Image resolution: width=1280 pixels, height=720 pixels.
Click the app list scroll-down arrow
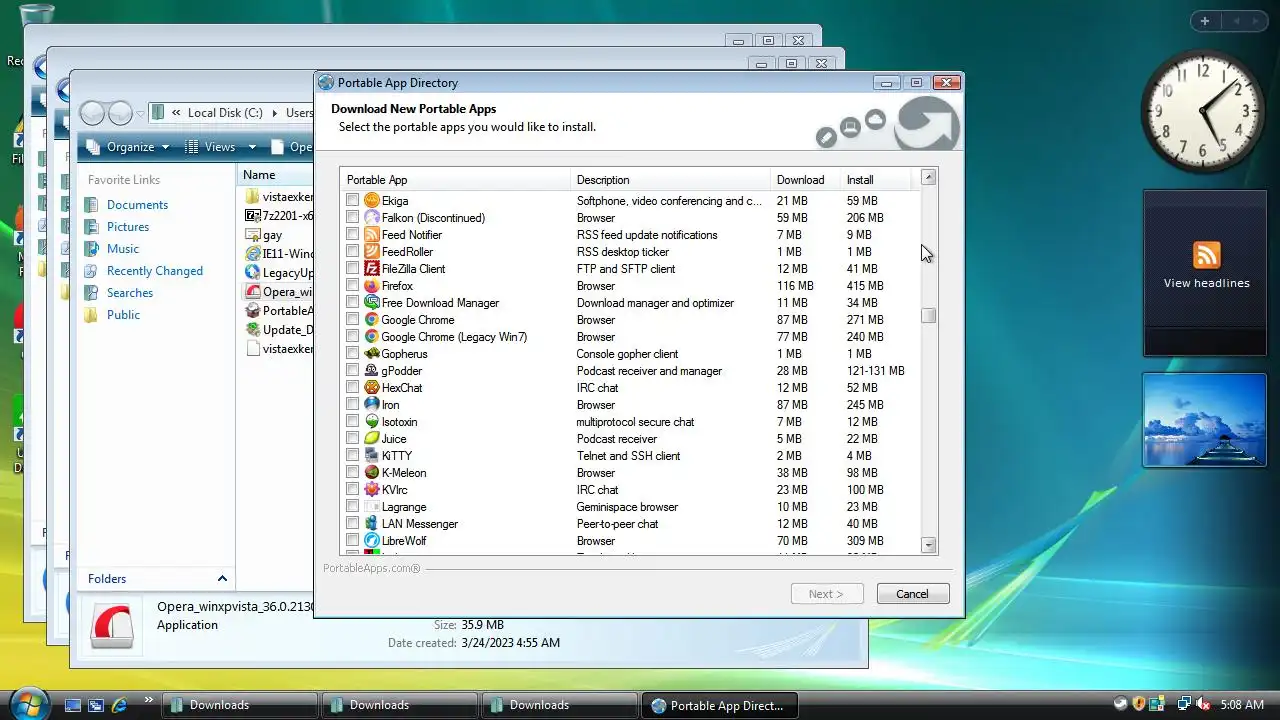tap(929, 545)
